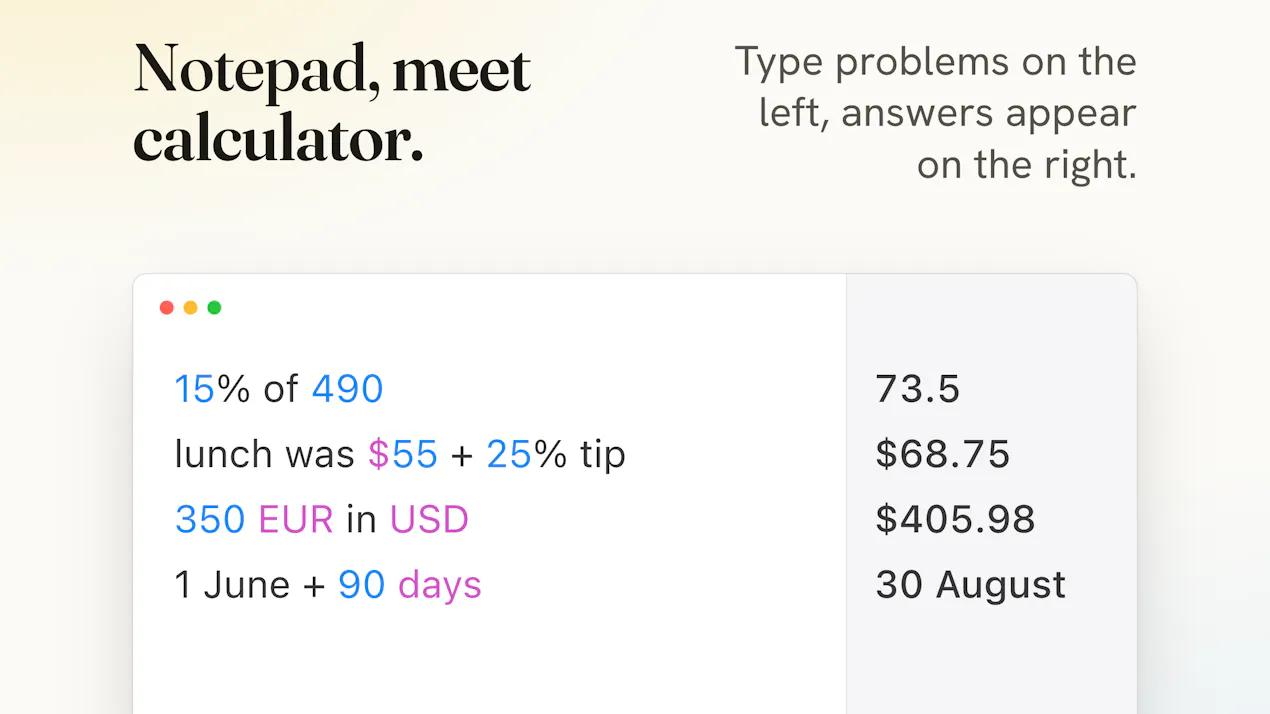Click the 73.5 result
This screenshot has width=1270, height=714.
click(918, 389)
